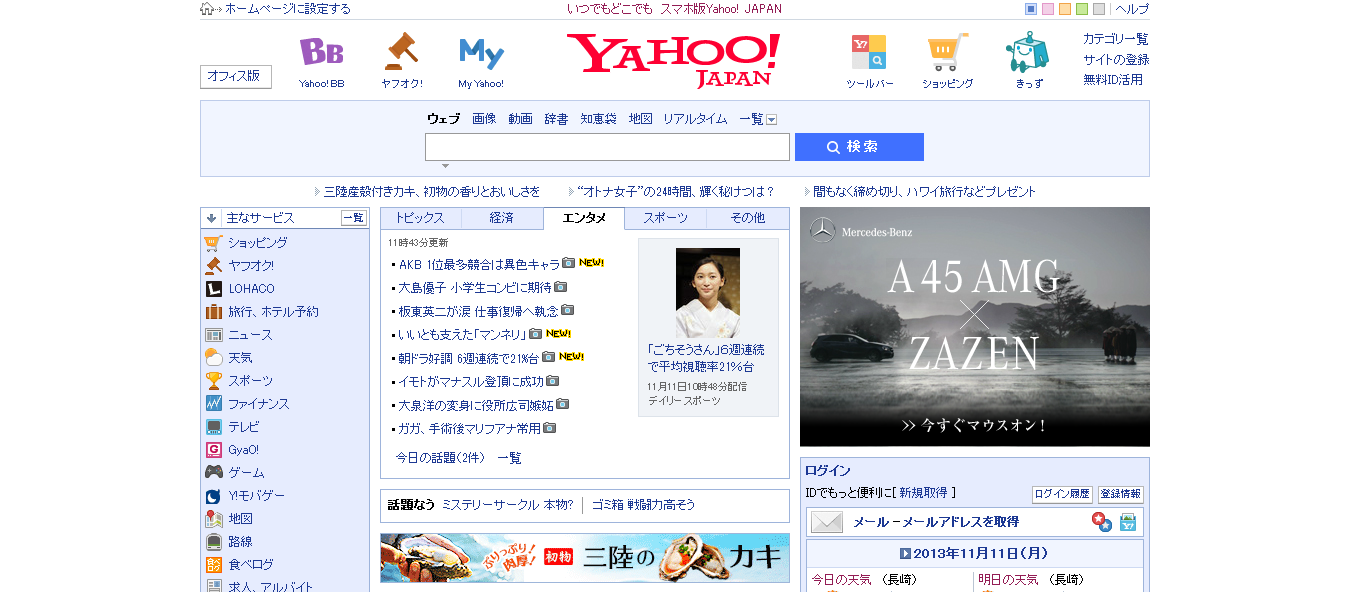Screen dimensions: 1349x592
Task: Open the ツールバー icon
Action: coord(868,52)
